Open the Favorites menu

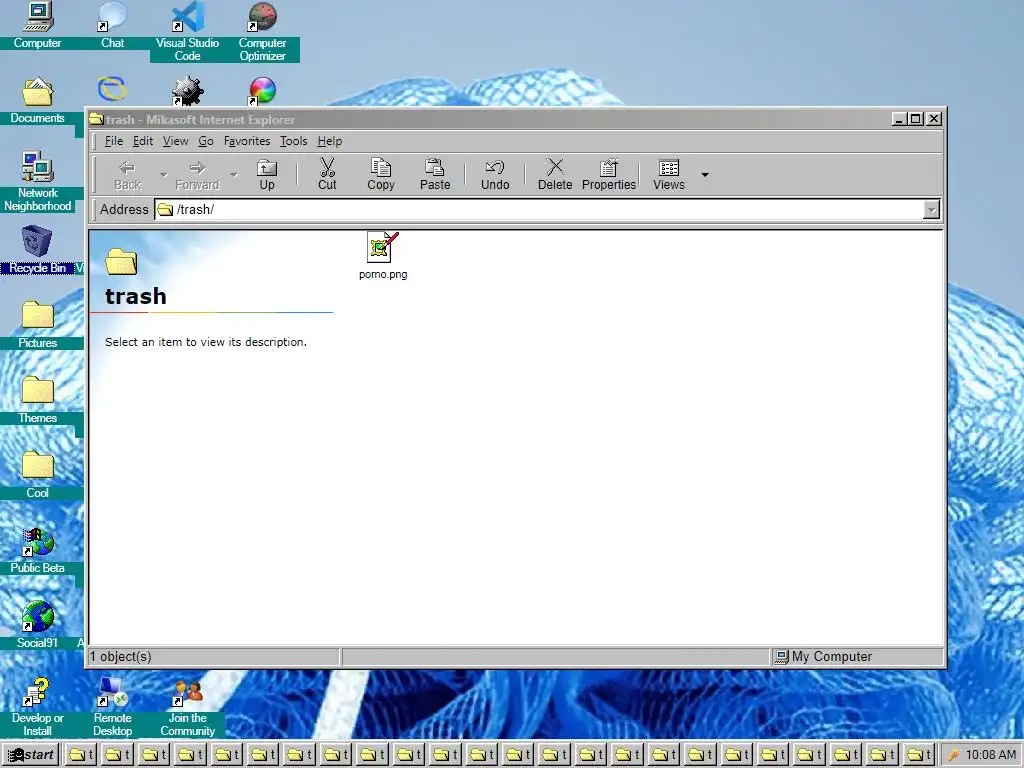(247, 141)
